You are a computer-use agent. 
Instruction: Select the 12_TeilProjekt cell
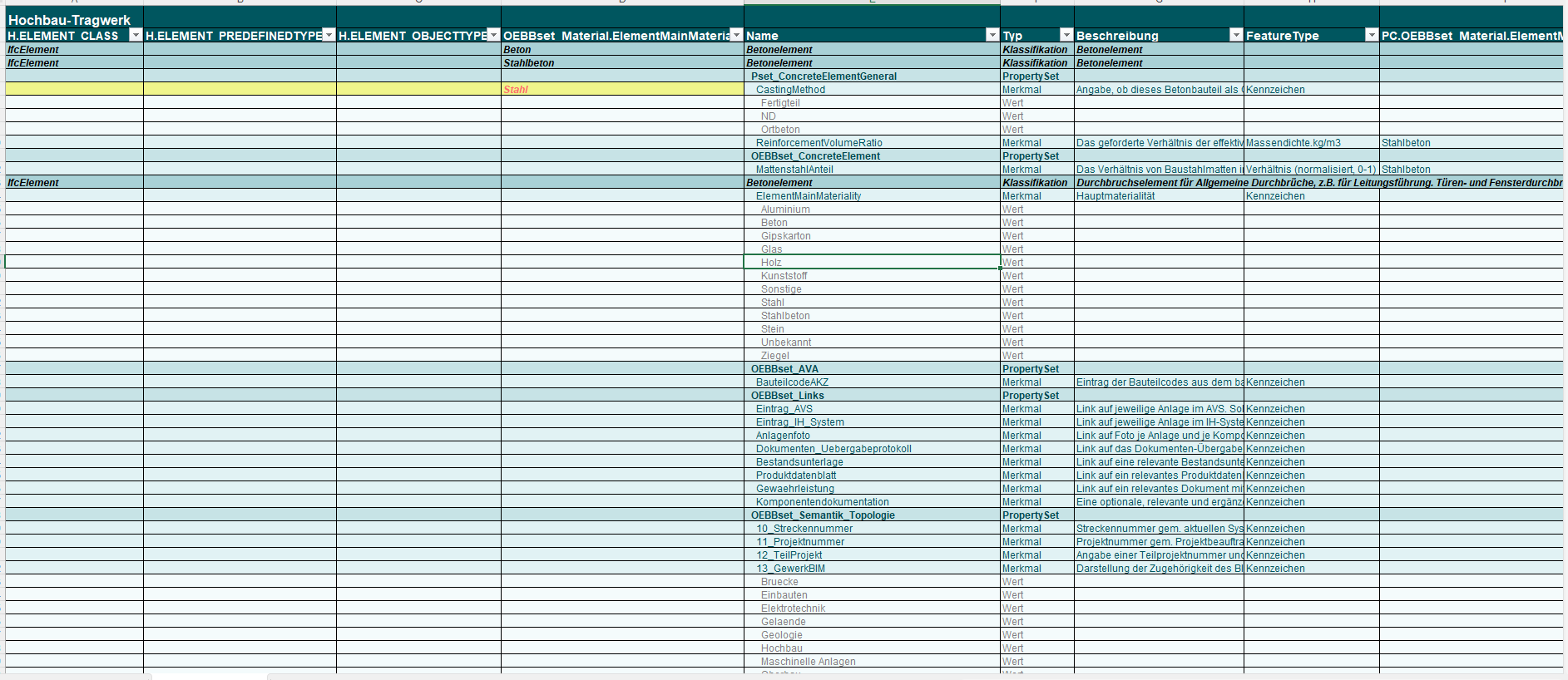[872, 555]
